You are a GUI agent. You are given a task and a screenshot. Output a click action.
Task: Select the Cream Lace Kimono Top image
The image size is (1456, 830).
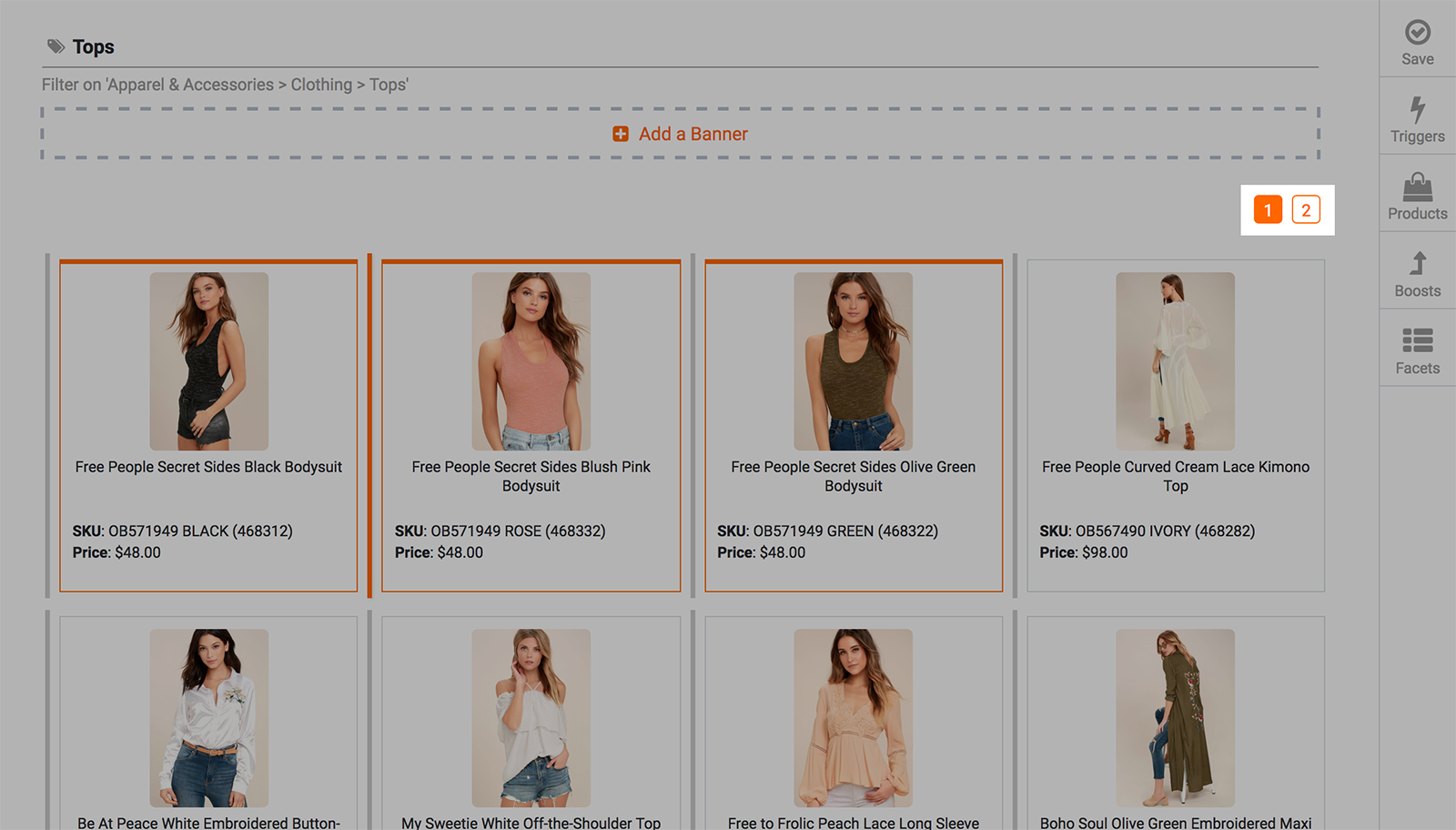pyautogui.click(x=1176, y=361)
